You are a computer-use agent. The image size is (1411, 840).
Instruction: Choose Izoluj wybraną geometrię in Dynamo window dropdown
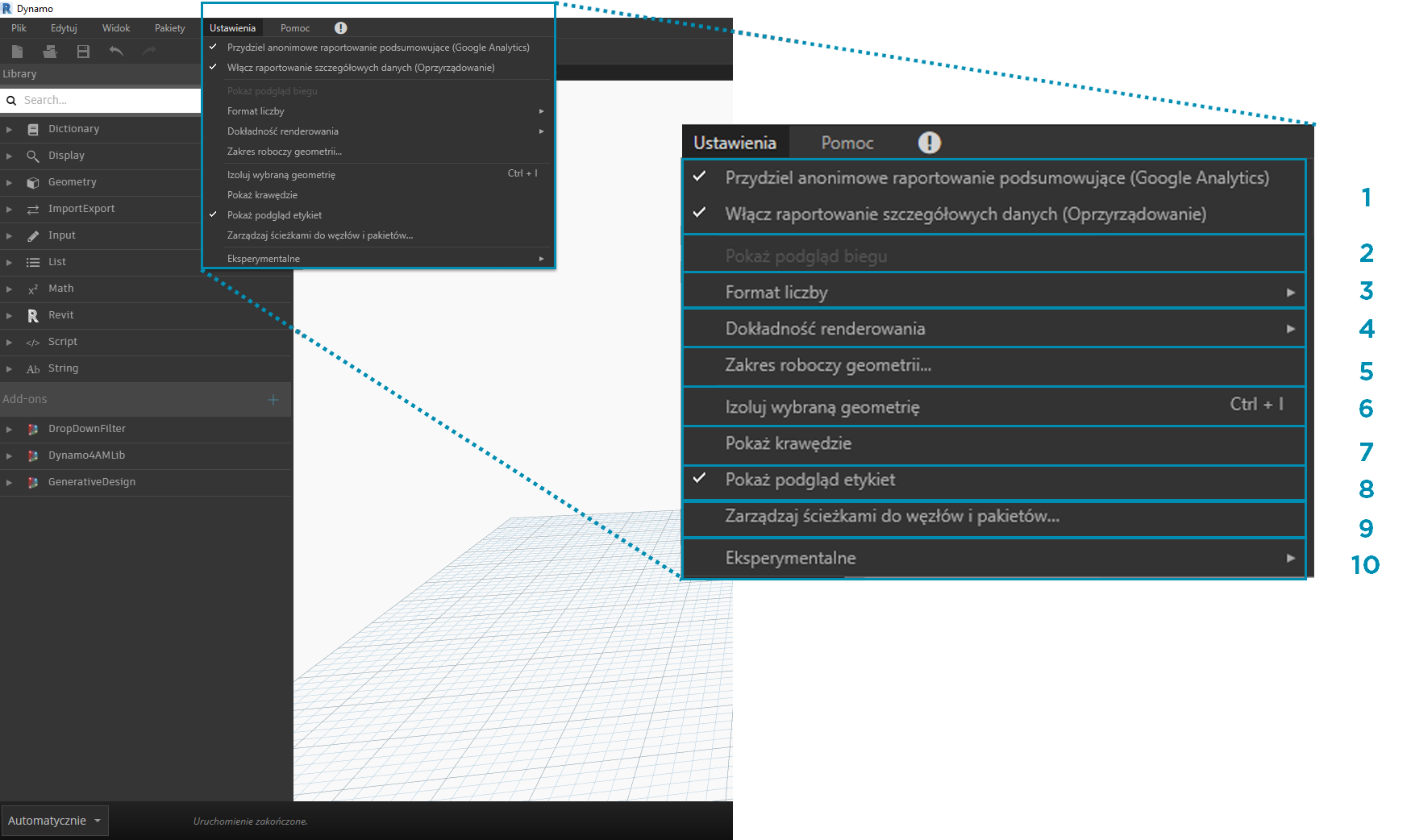pos(378,175)
